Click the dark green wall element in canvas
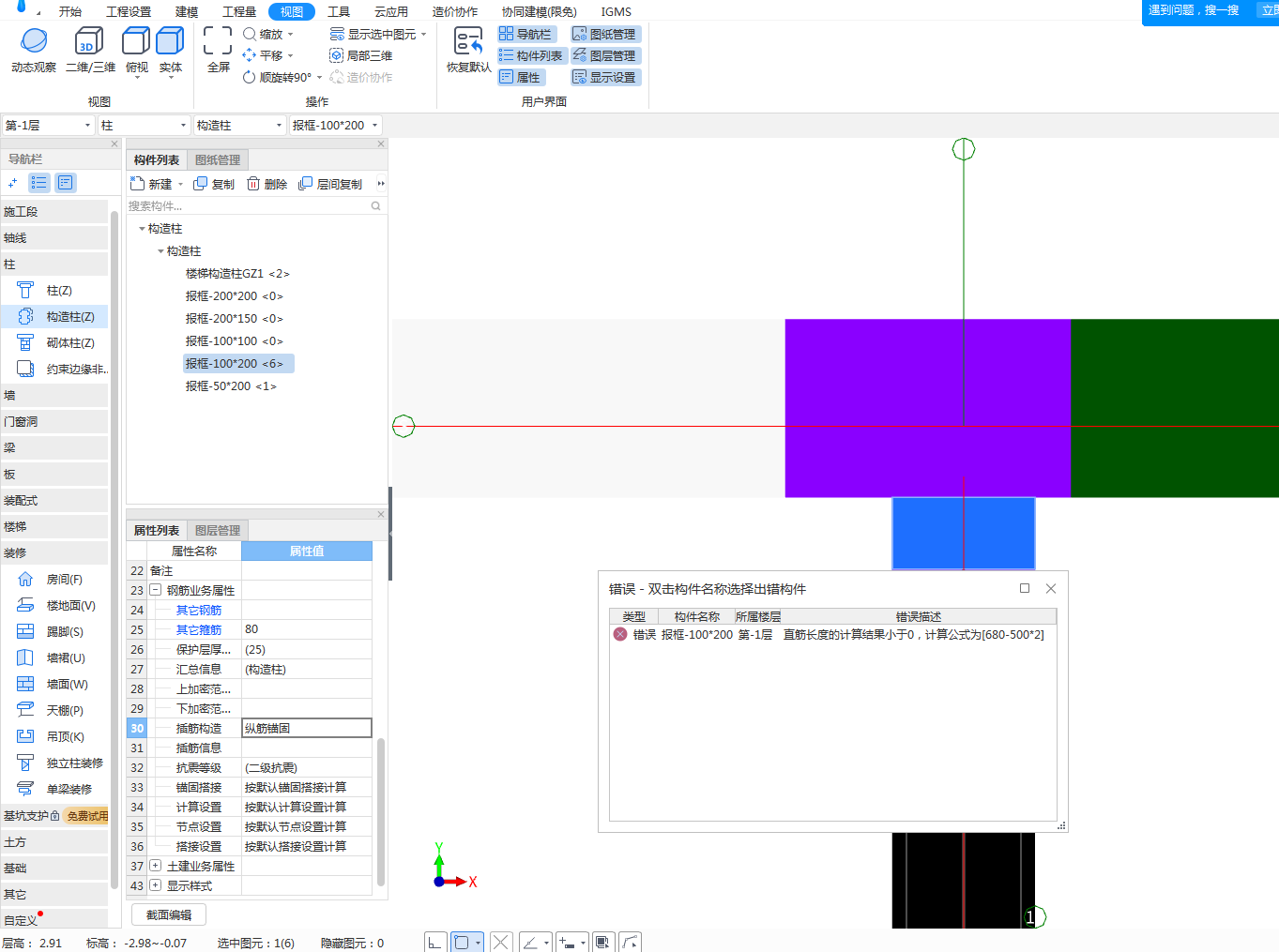The height and width of the screenshot is (952, 1279). (1175, 408)
